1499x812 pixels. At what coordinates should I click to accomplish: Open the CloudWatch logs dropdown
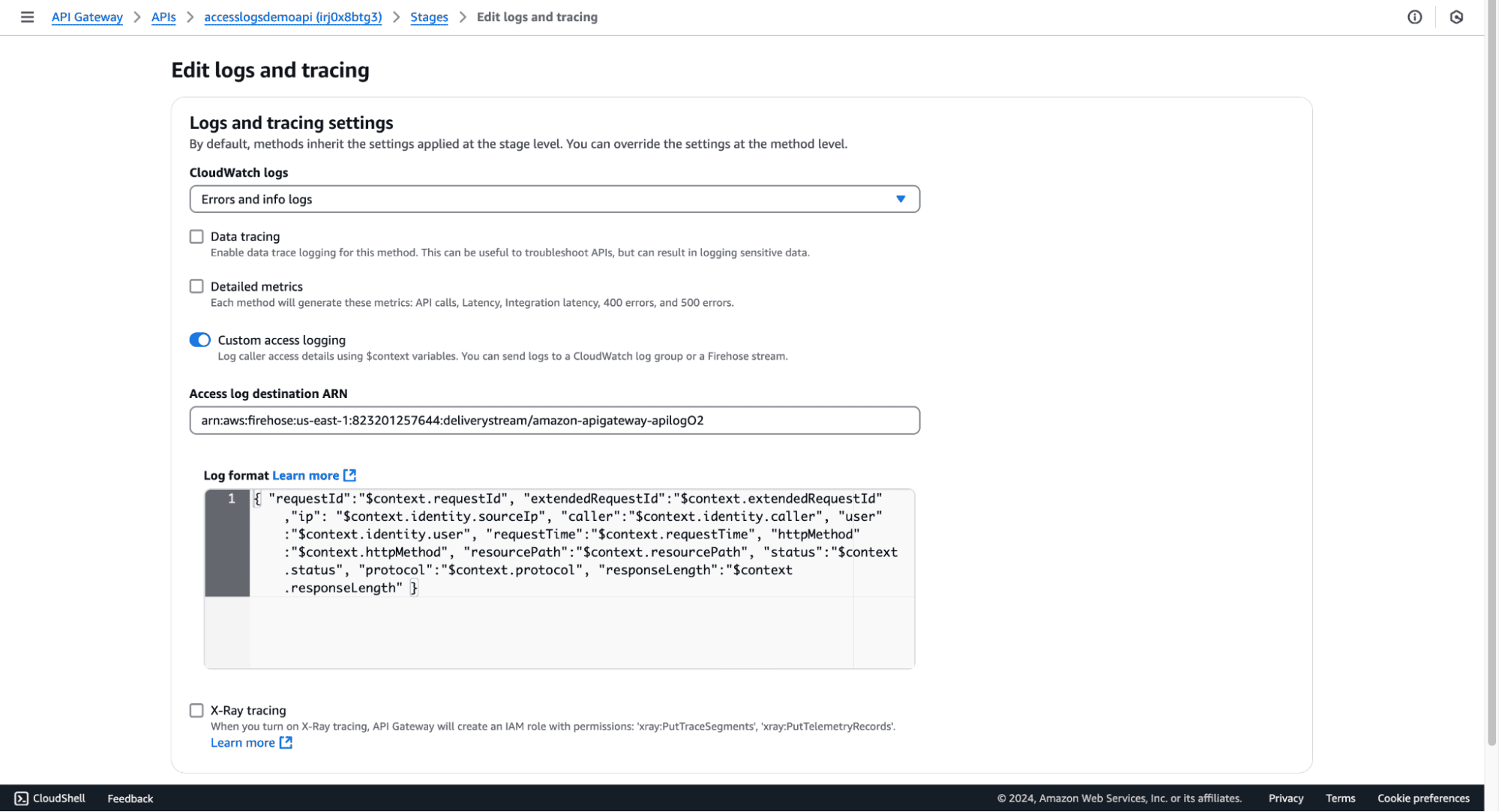coord(554,199)
